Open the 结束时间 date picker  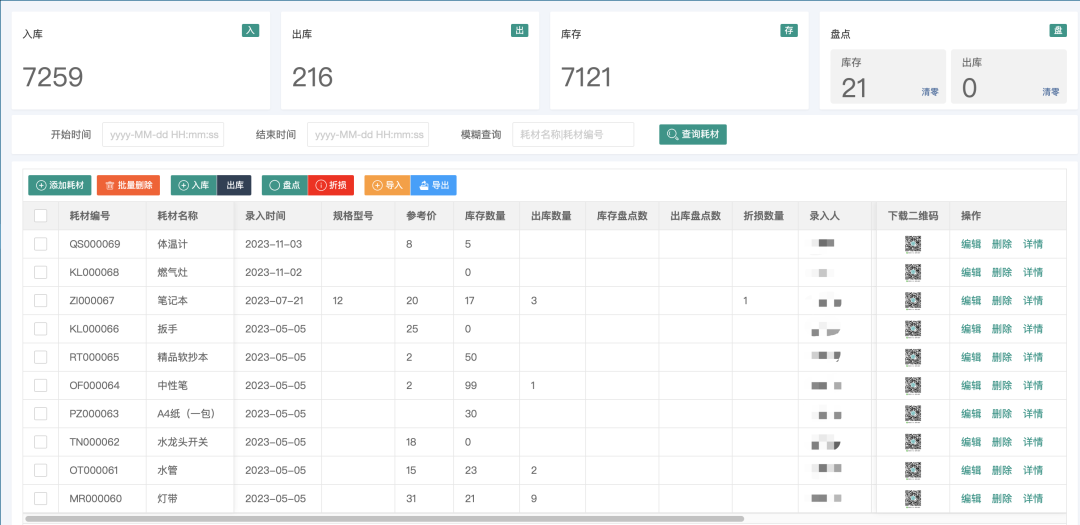click(x=367, y=134)
